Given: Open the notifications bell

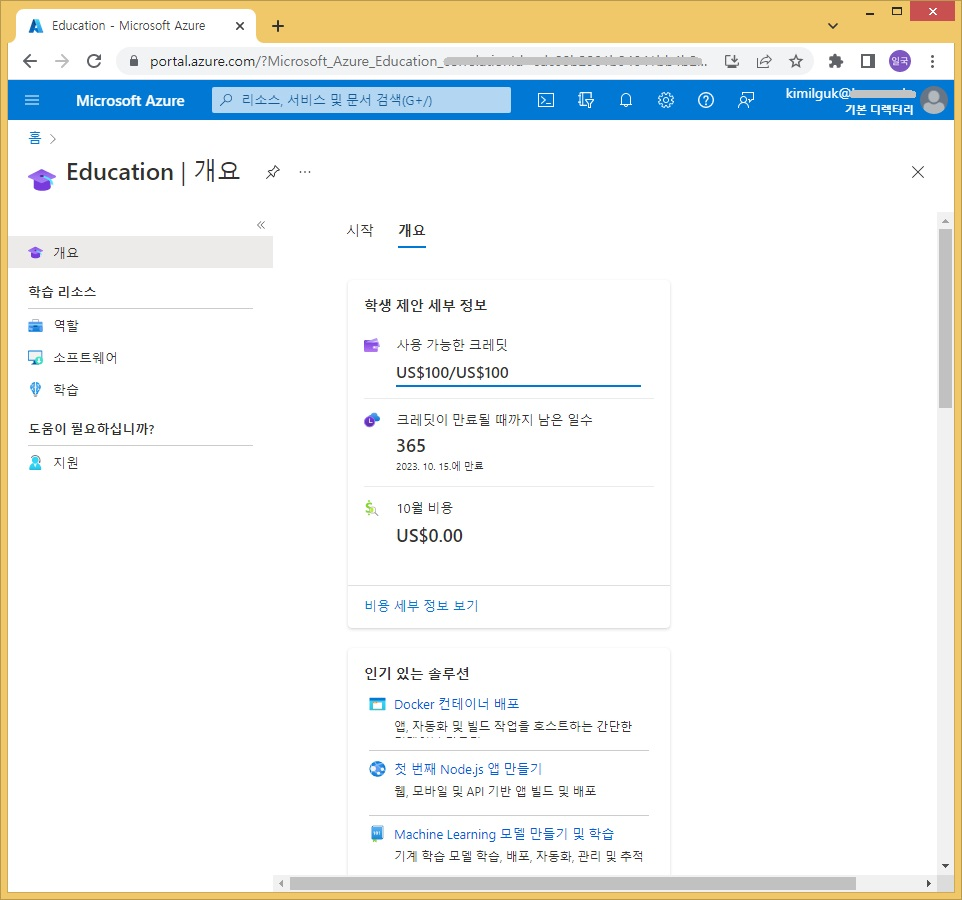Looking at the screenshot, I should click(x=626, y=100).
